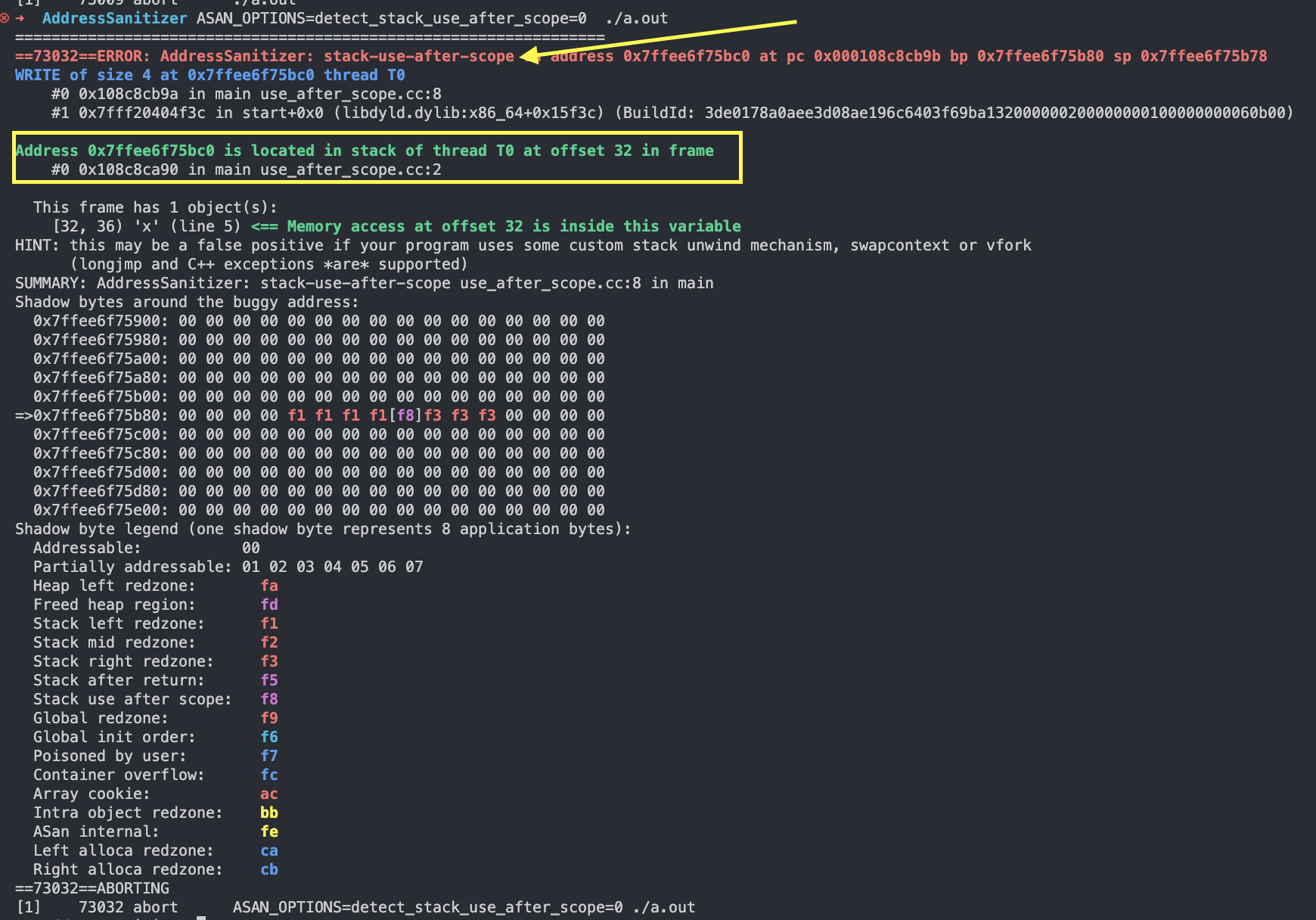Image resolution: width=1316 pixels, height=920 pixels.
Task: Click the 'Heap left redzone:' legend label
Action: click(x=115, y=586)
